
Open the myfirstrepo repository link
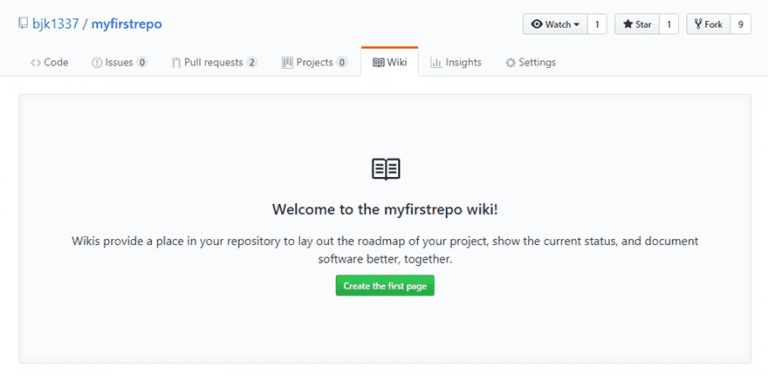coord(126,23)
